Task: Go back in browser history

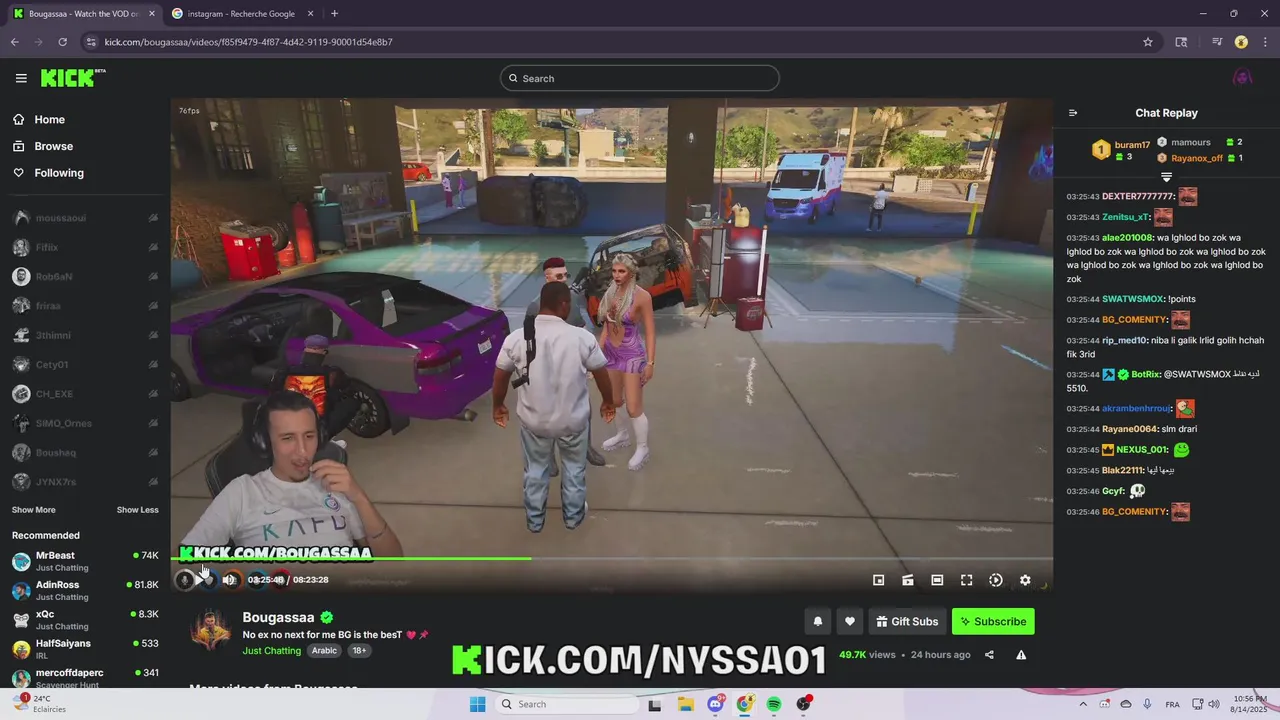Action: 14,42
